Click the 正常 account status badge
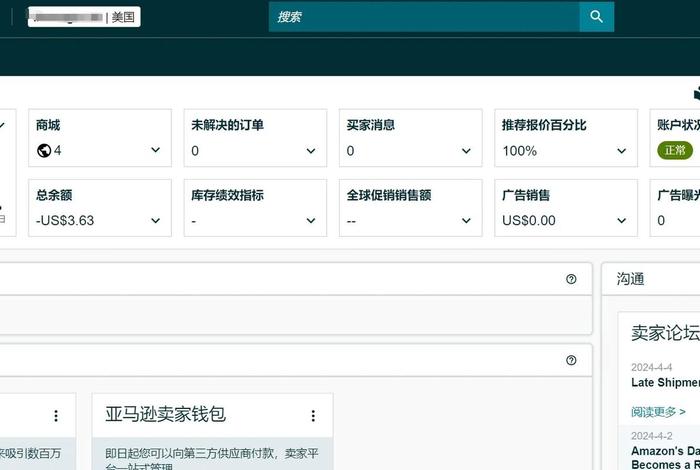 pos(675,151)
